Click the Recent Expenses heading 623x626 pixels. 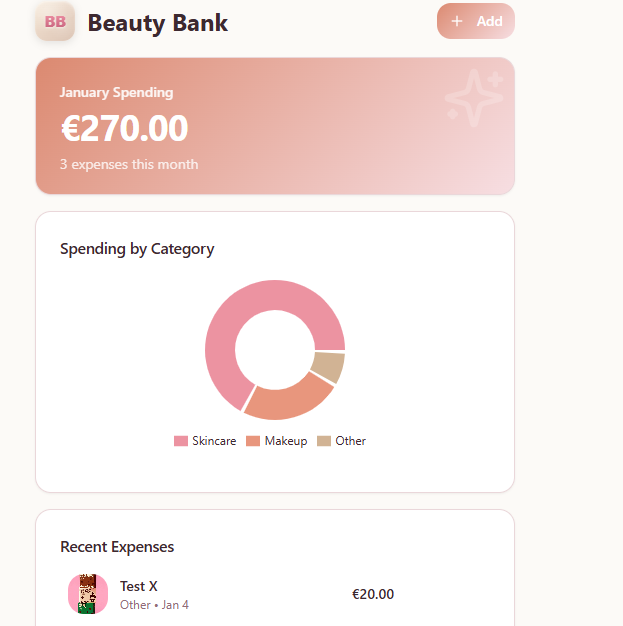point(117,547)
